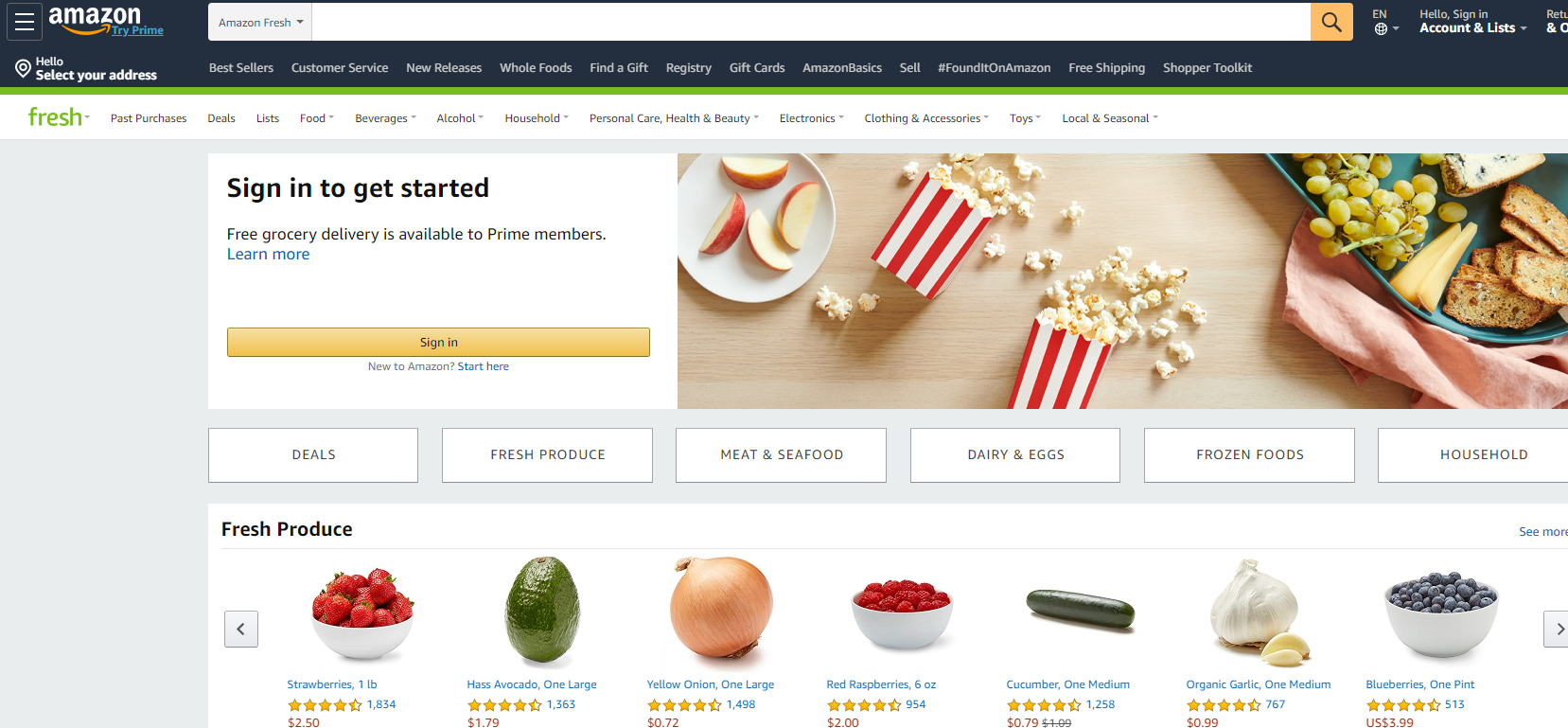Open the Strawberries product thumbnail
Image resolution: width=1568 pixels, height=728 pixels.
pyautogui.click(x=362, y=613)
